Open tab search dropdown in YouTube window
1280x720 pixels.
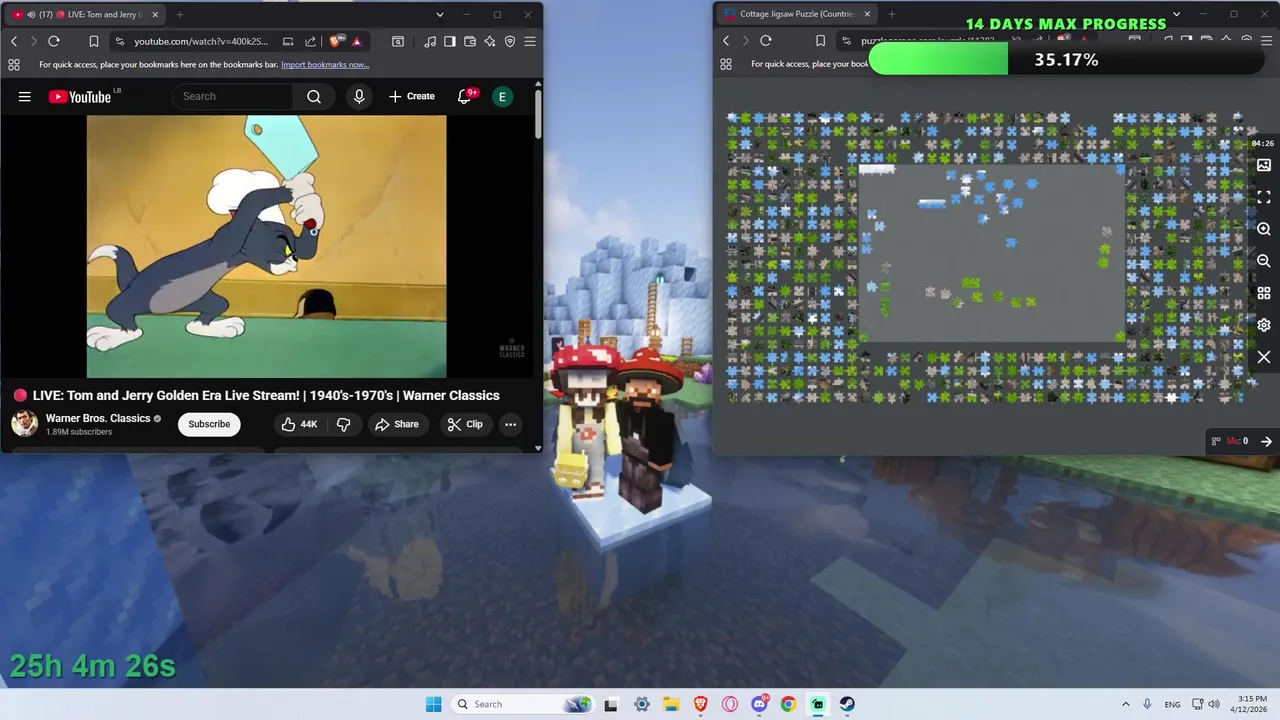coord(439,15)
